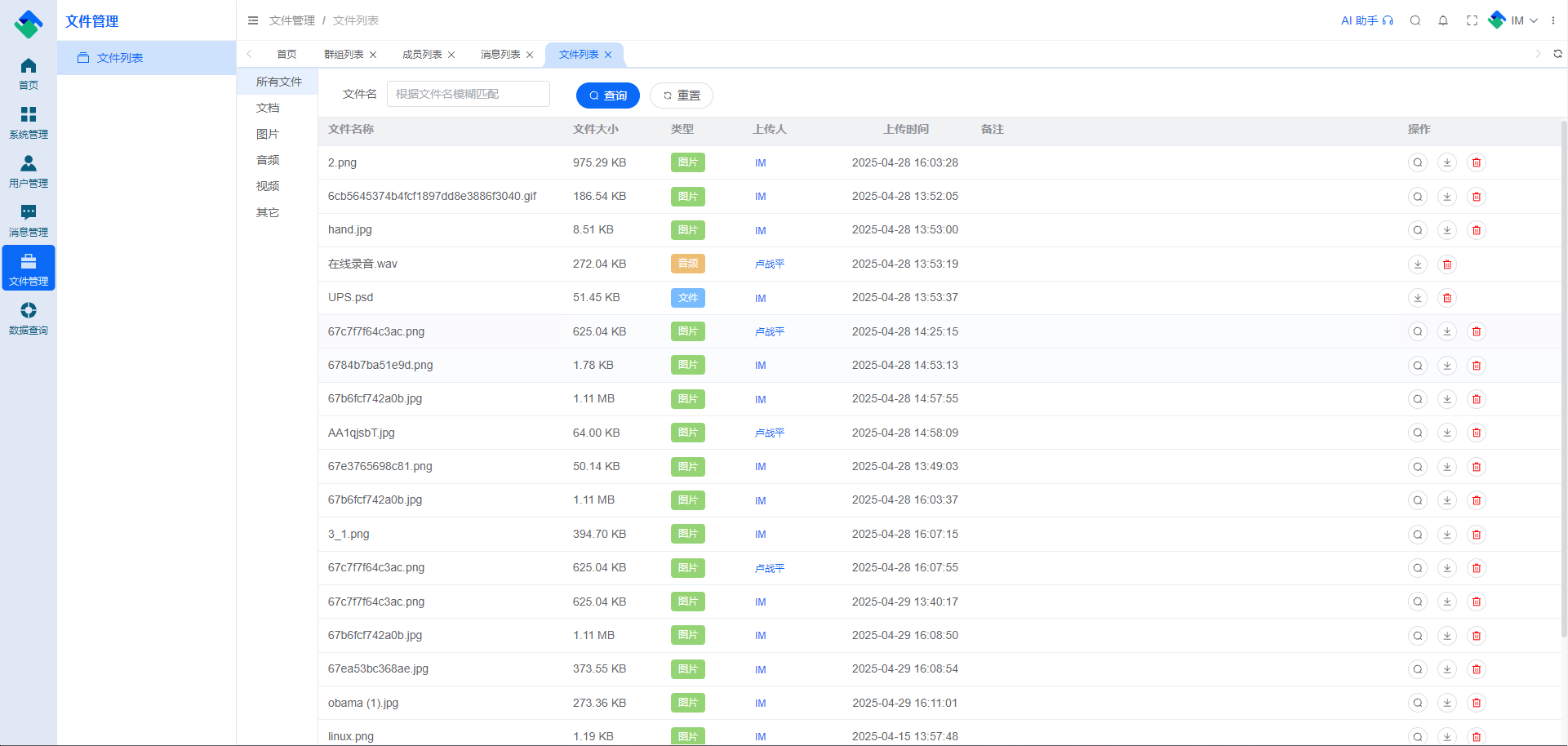
Task: Filter by 视频 category
Action: pos(278,186)
